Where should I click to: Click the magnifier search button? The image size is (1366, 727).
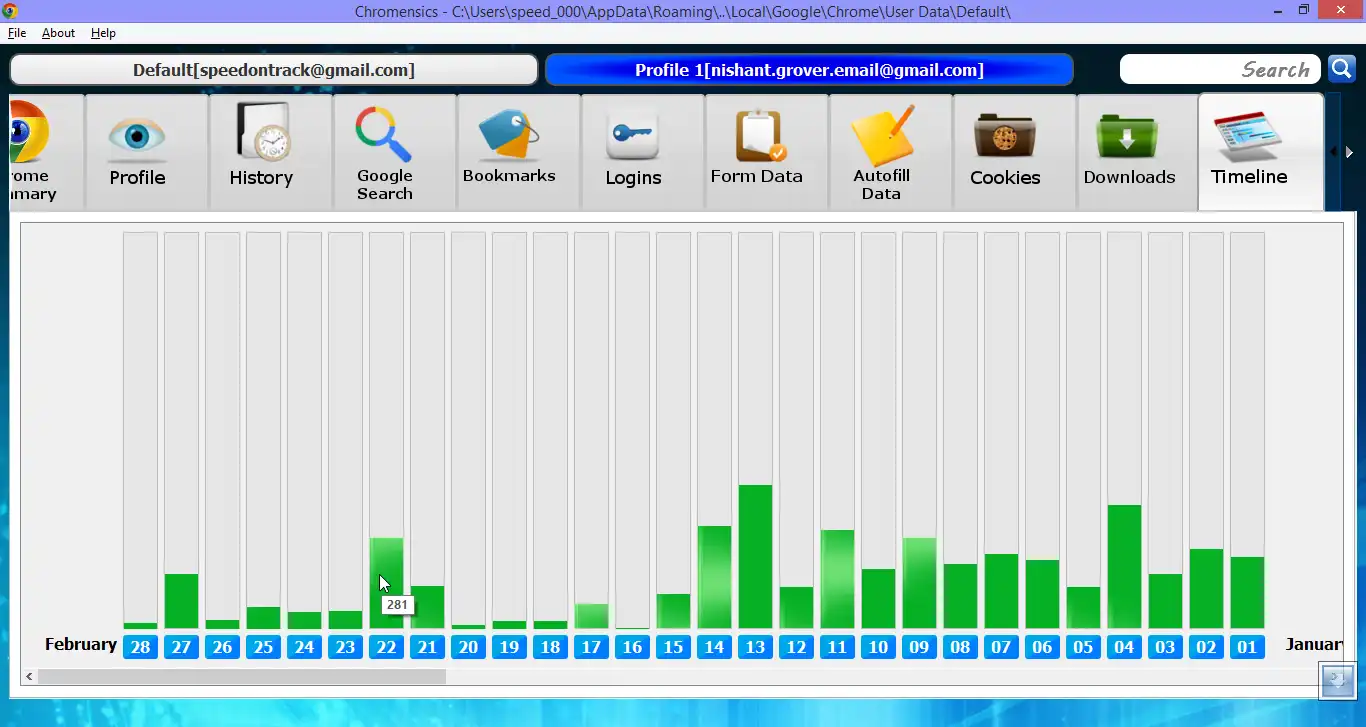tap(1341, 69)
